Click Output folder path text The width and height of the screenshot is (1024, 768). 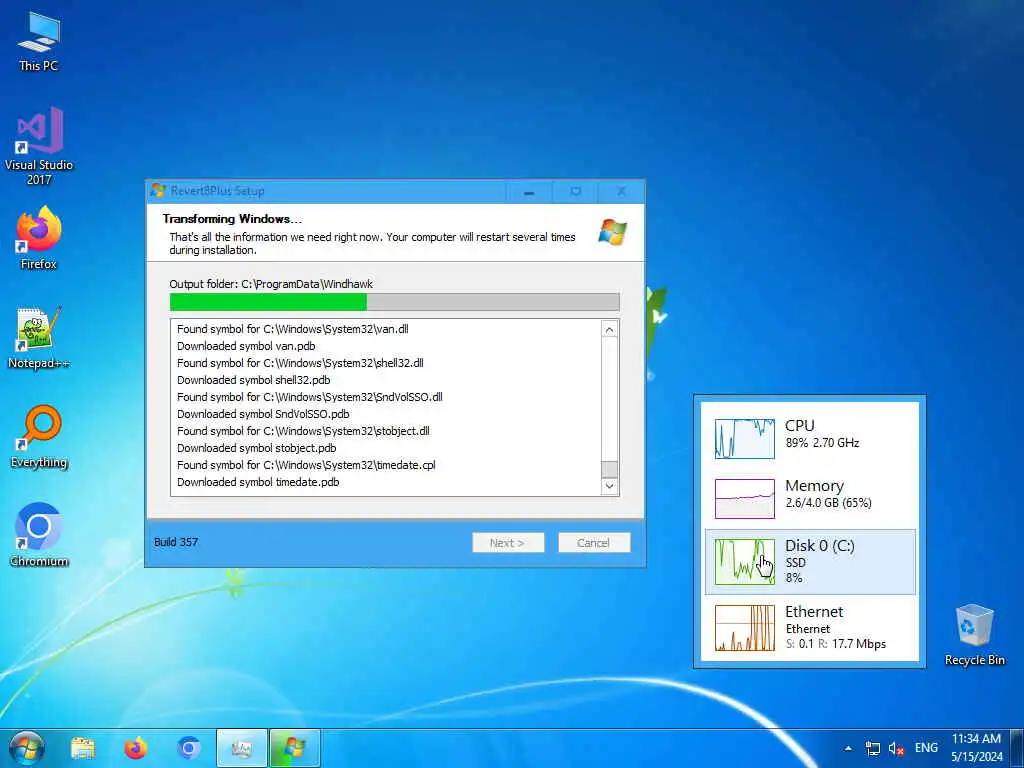click(271, 284)
